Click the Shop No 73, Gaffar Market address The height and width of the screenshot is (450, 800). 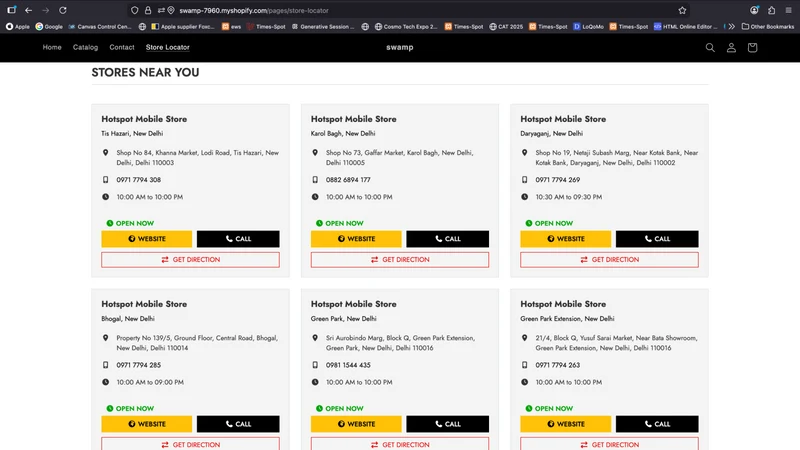399,158
